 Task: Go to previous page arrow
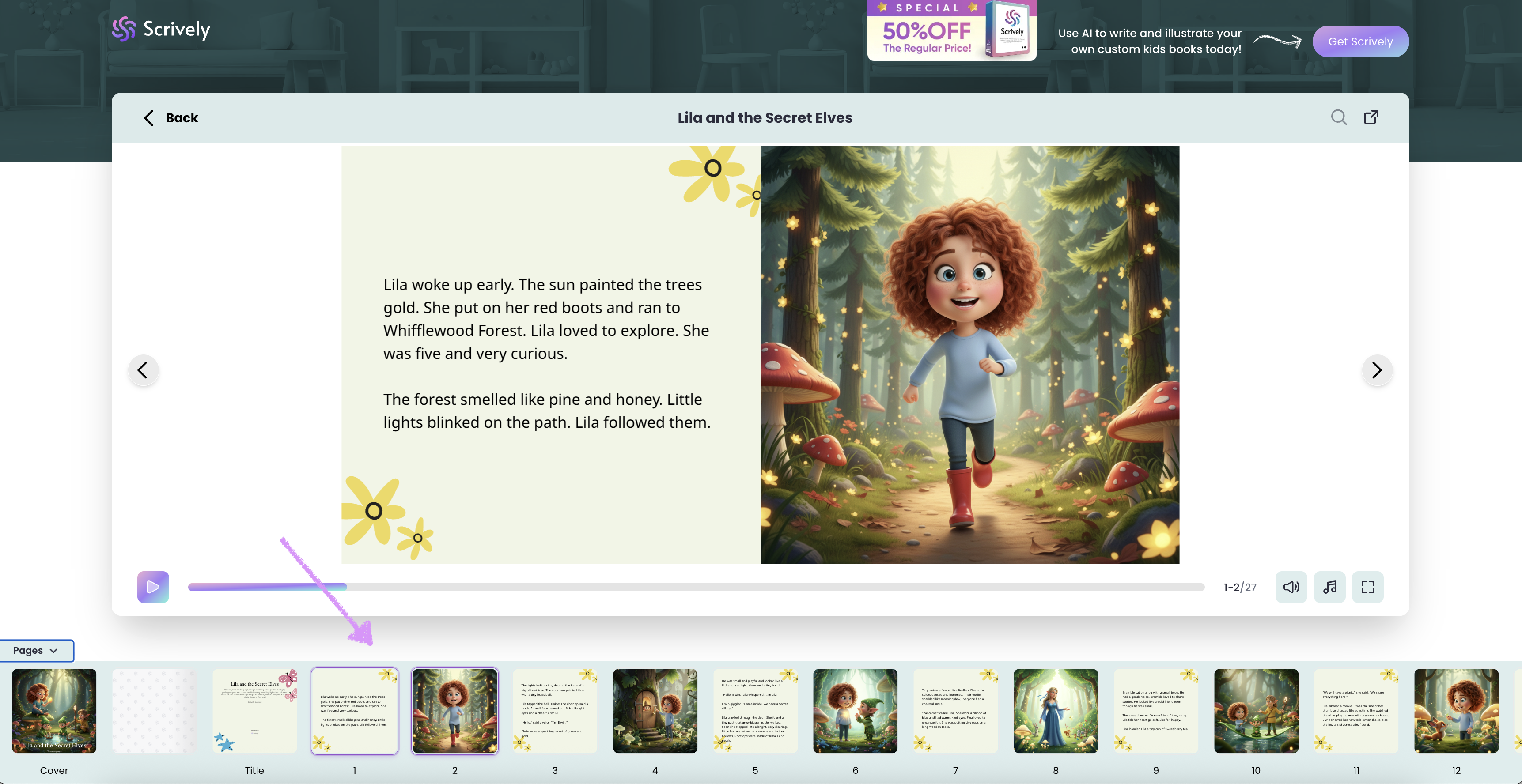tap(143, 370)
